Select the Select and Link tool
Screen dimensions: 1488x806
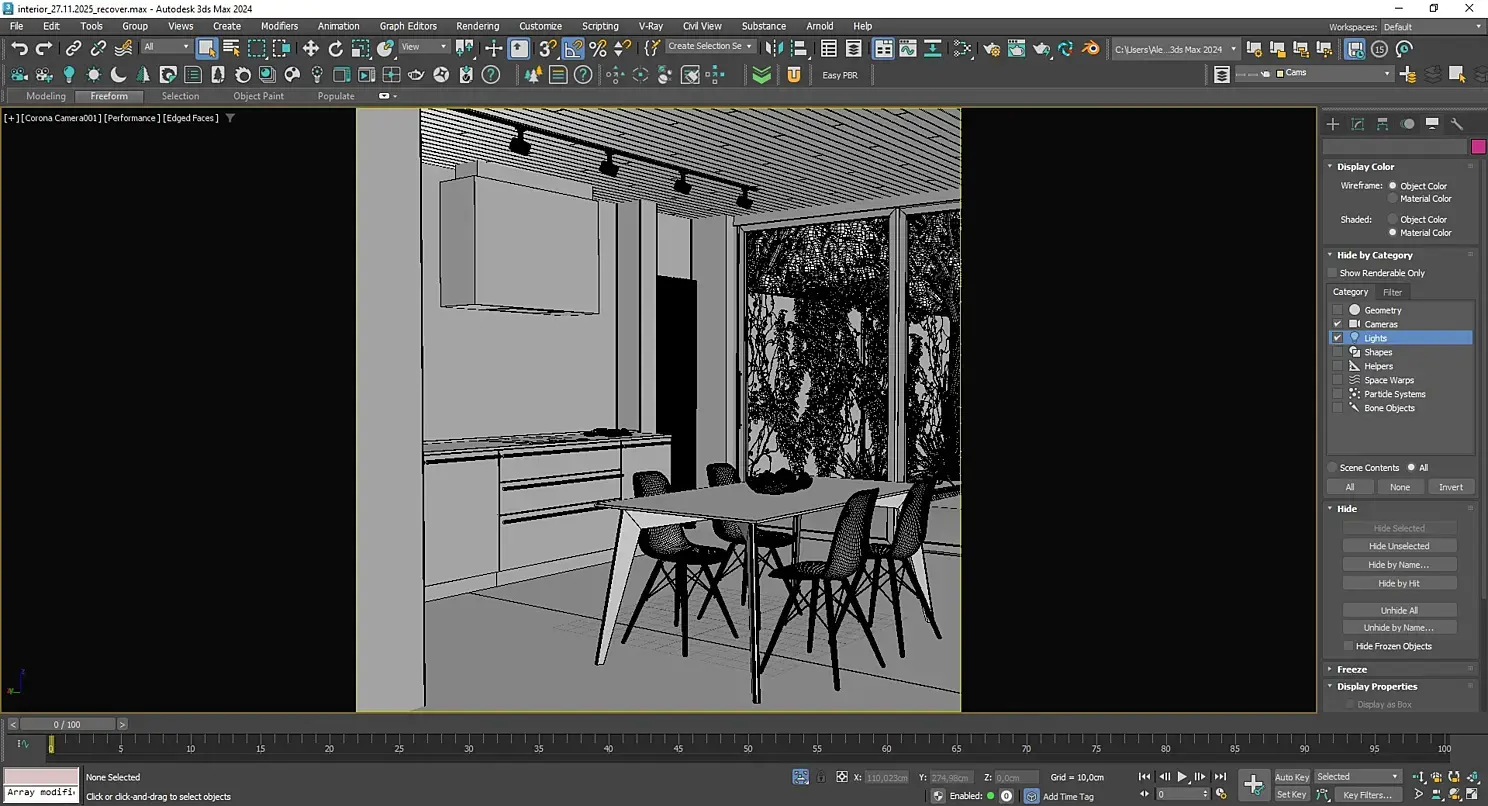pos(74,48)
